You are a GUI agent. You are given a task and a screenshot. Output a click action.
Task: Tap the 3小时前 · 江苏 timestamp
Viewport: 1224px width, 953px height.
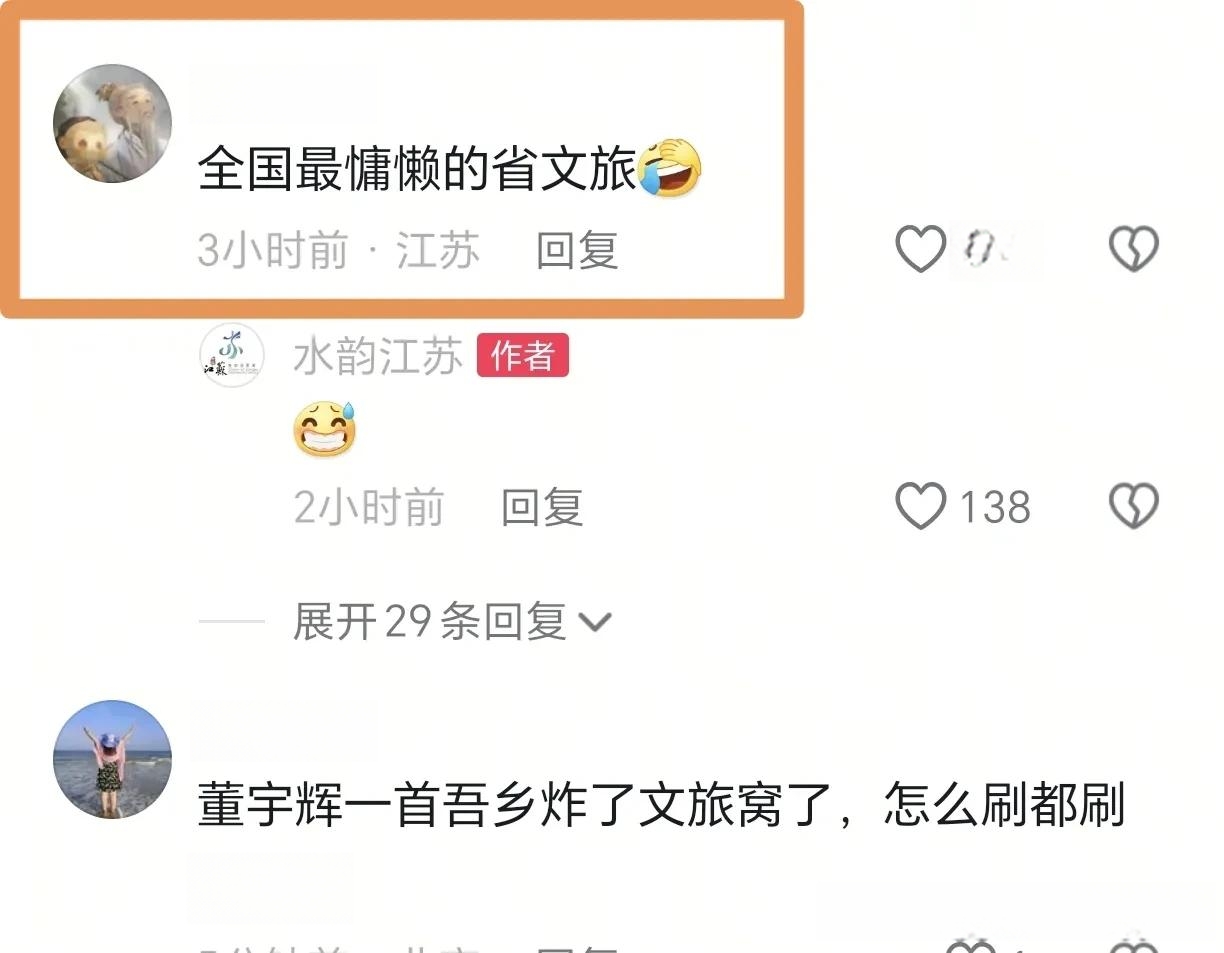[338, 250]
